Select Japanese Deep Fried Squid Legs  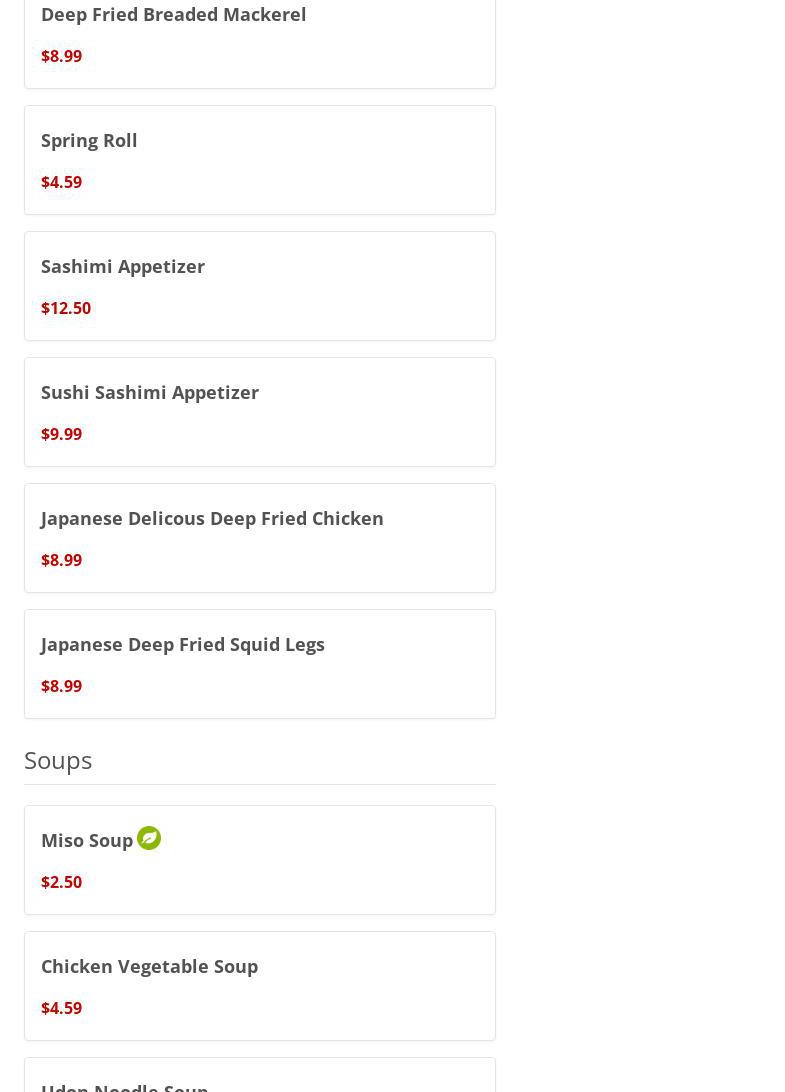[183, 645]
